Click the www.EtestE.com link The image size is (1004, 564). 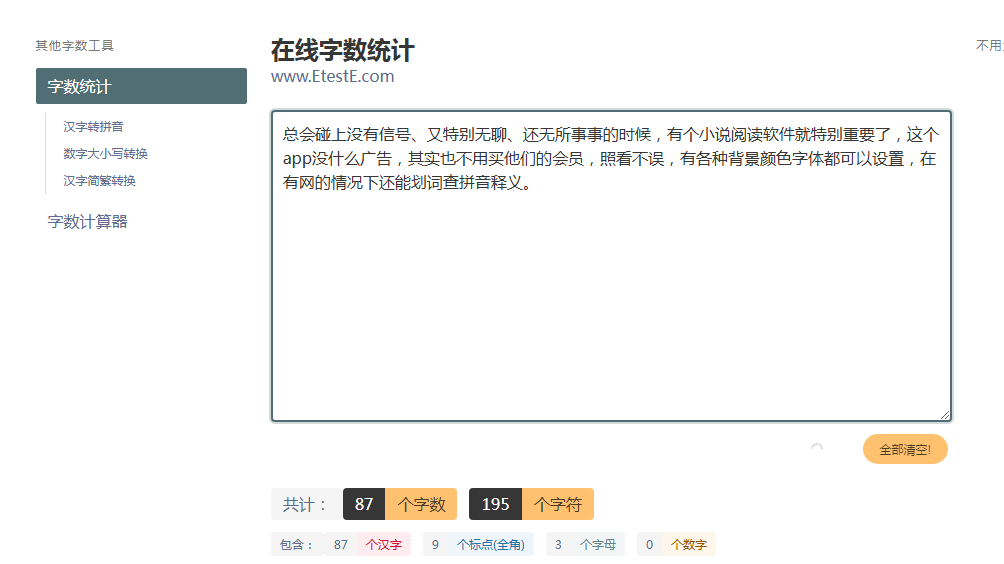tap(332, 76)
